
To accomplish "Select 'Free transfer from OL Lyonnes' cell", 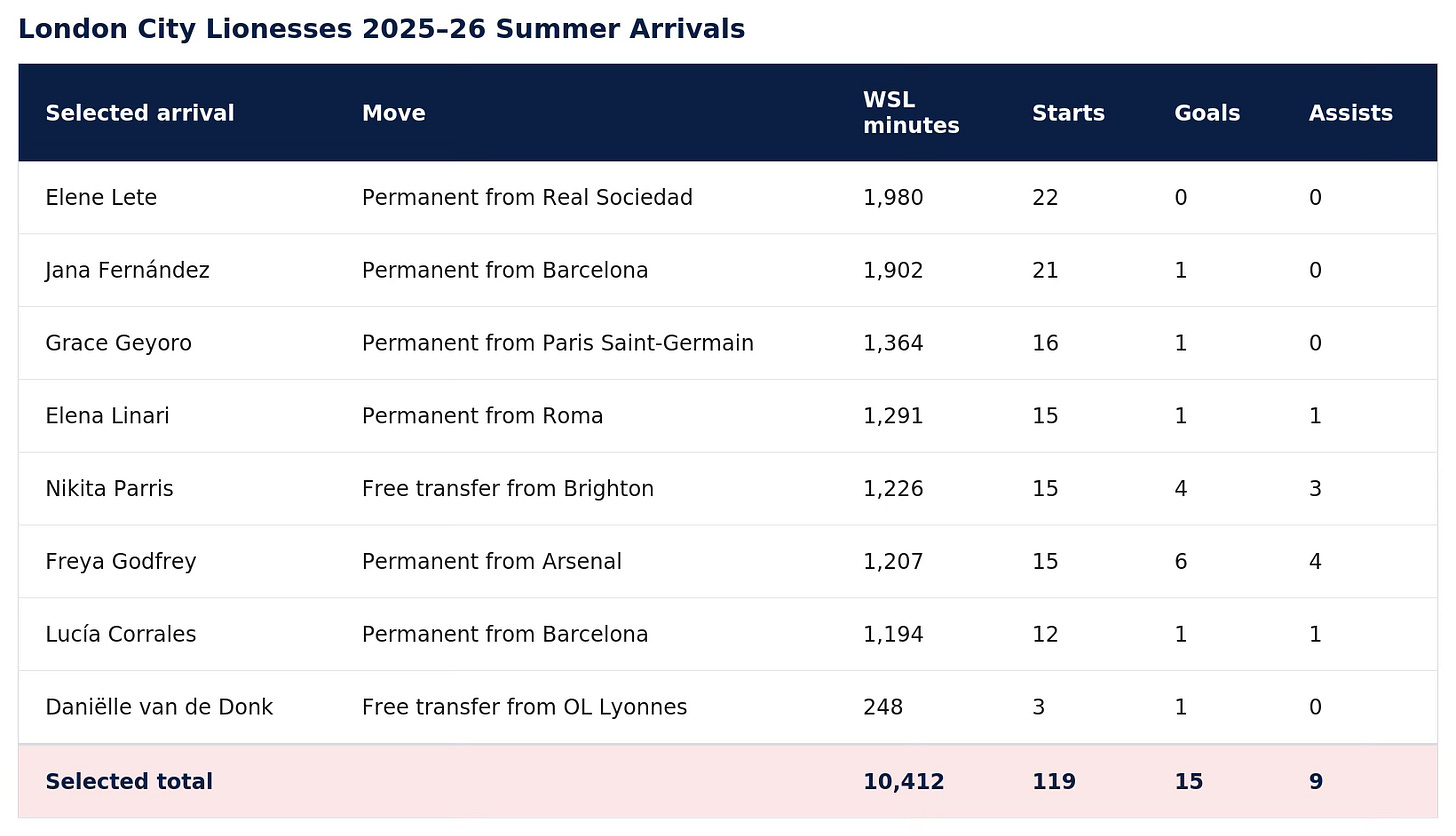I will tap(525, 708).
